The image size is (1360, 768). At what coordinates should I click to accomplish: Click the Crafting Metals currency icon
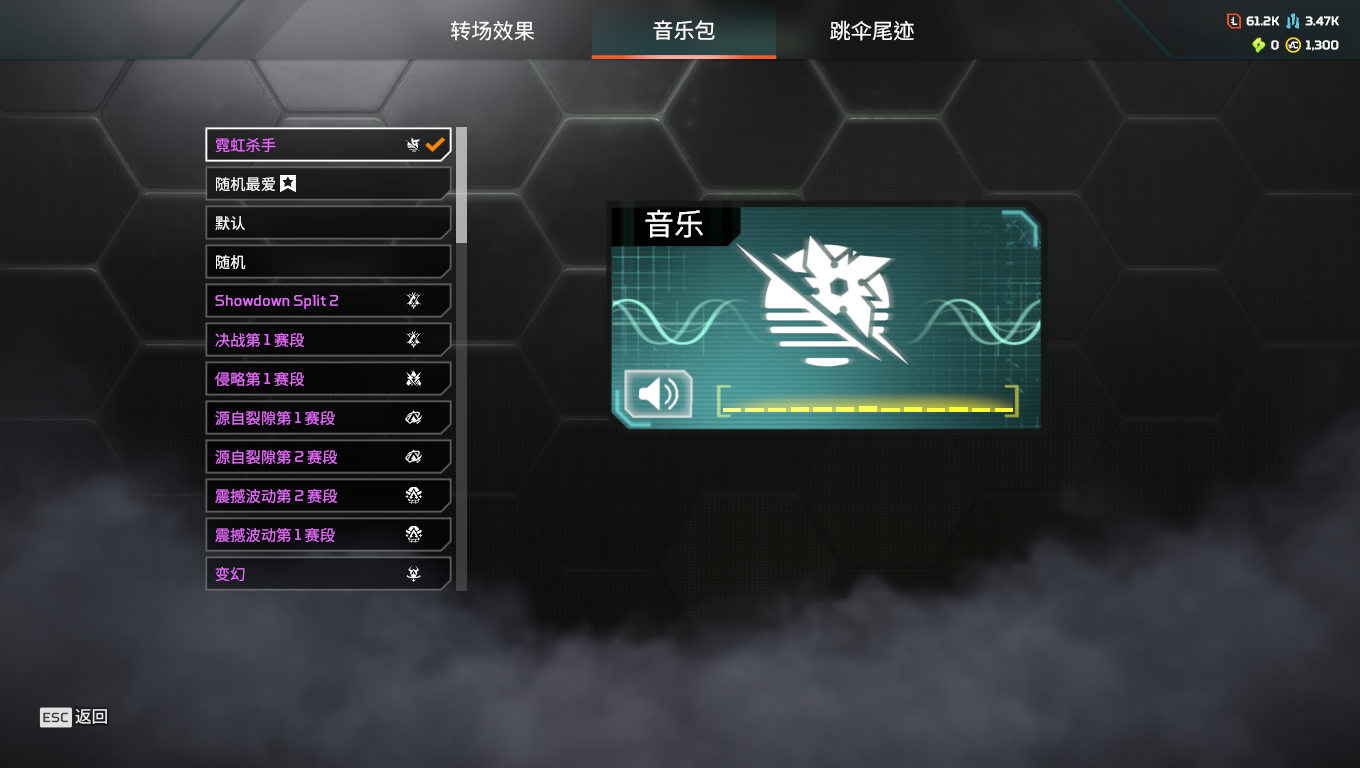click(x=1293, y=20)
